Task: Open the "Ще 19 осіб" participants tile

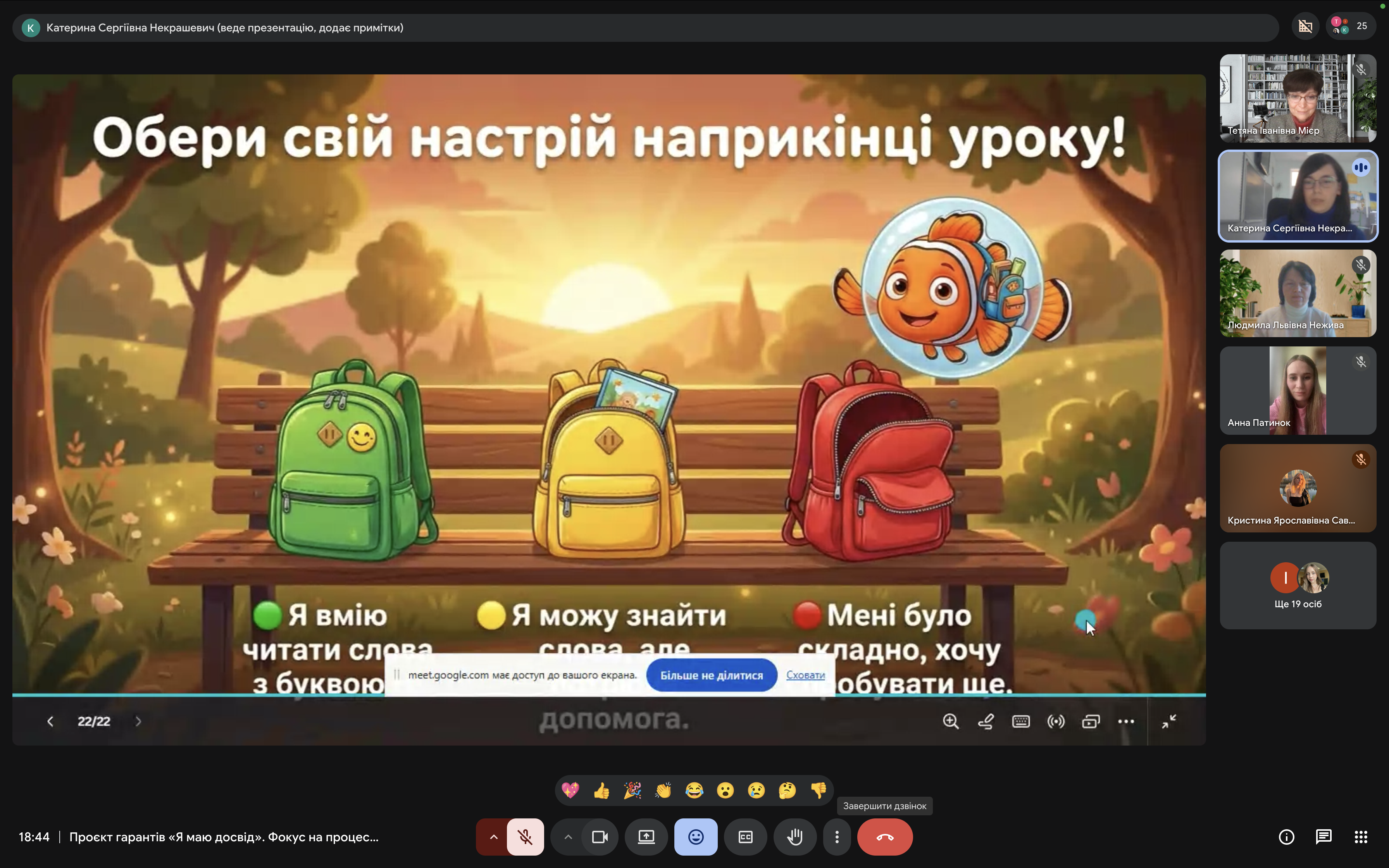Action: [x=1298, y=586]
